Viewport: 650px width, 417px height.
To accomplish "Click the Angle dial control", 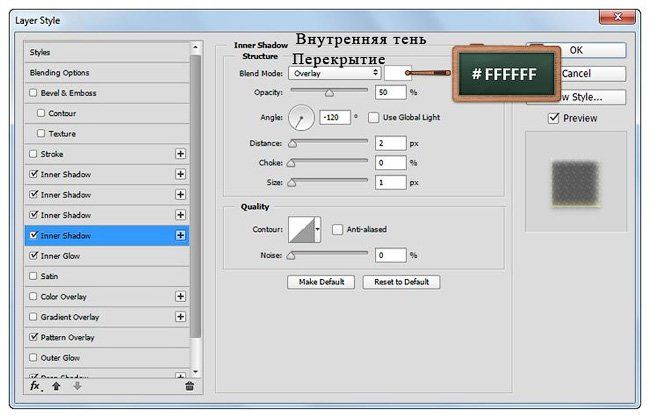I will [301, 119].
